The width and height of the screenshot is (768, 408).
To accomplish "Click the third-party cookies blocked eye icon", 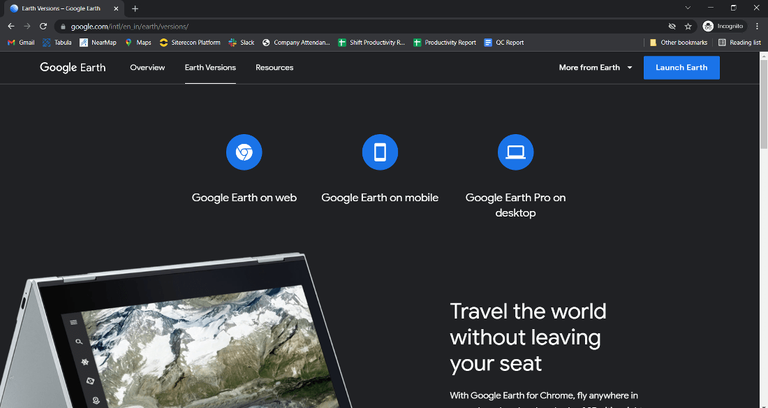I will click(672, 26).
